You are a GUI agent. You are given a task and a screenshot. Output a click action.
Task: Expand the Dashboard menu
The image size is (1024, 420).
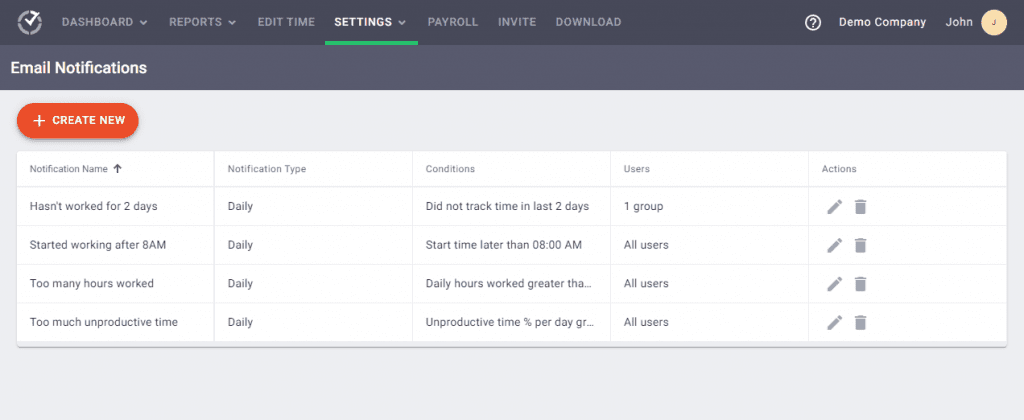(x=104, y=22)
